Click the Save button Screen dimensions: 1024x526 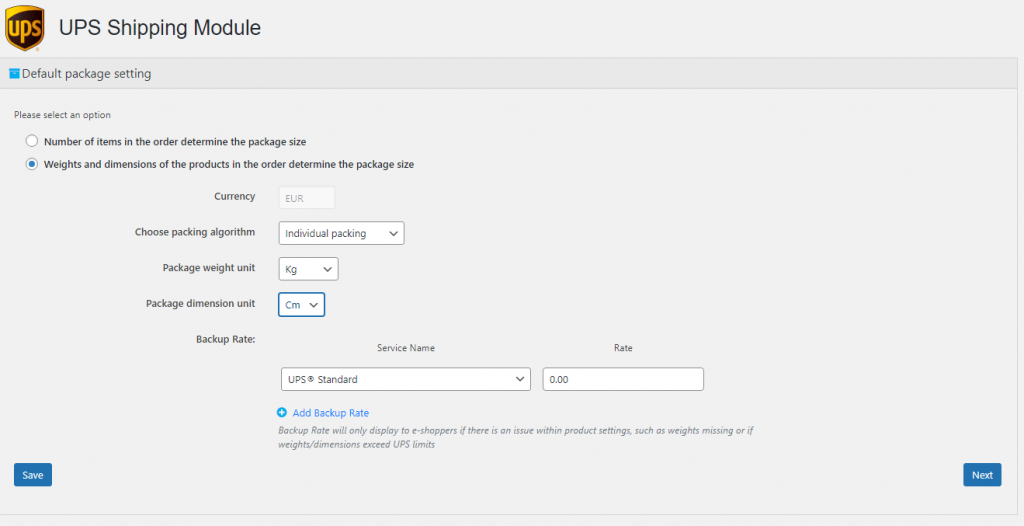[x=33, y=475]
